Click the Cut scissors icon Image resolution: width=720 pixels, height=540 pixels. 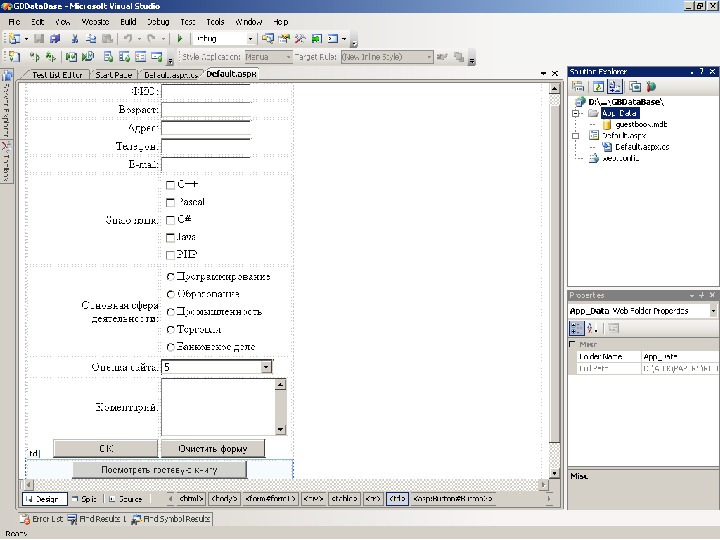pos(75,39)
